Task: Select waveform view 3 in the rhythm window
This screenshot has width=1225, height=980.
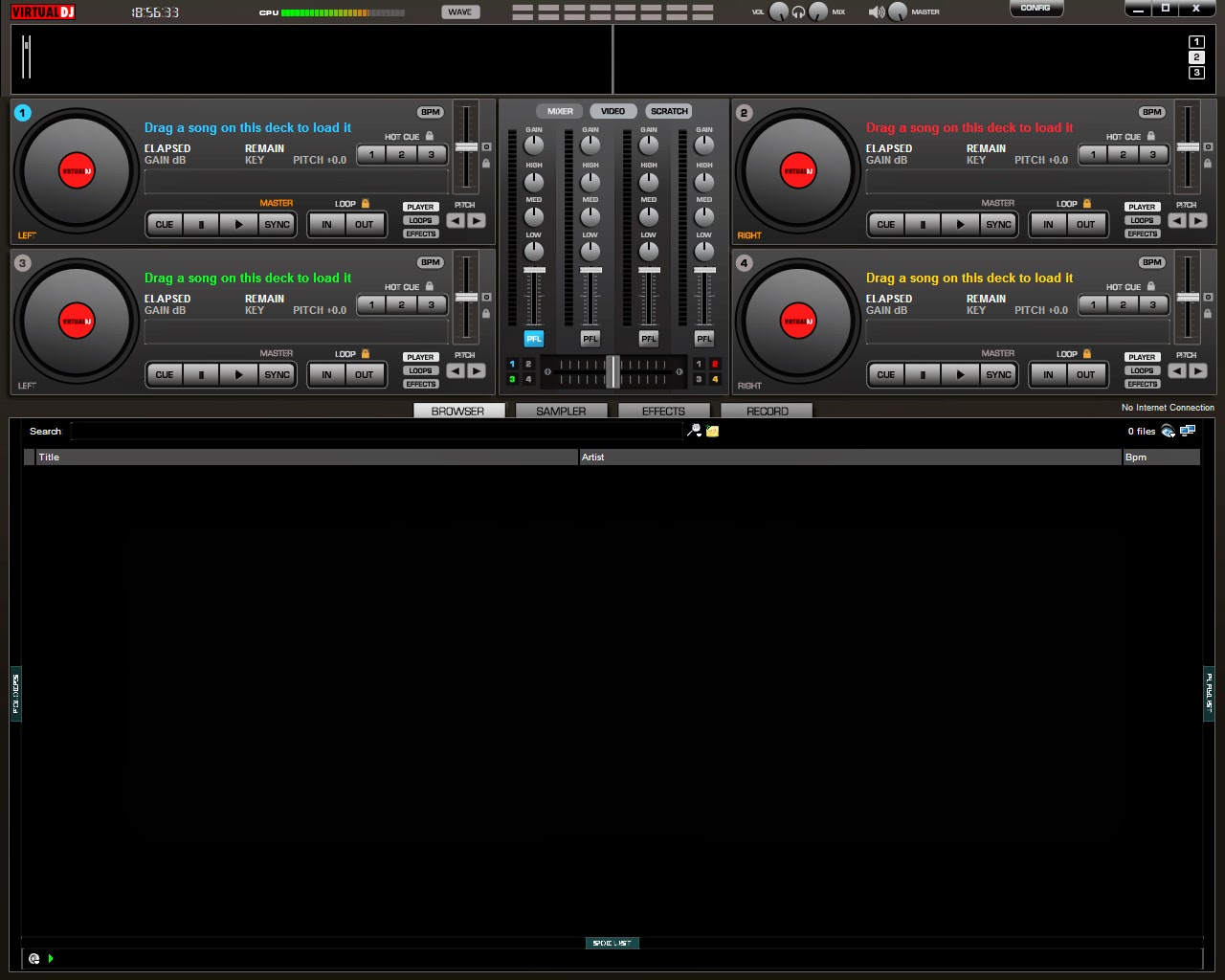Action: (1196, 73)
